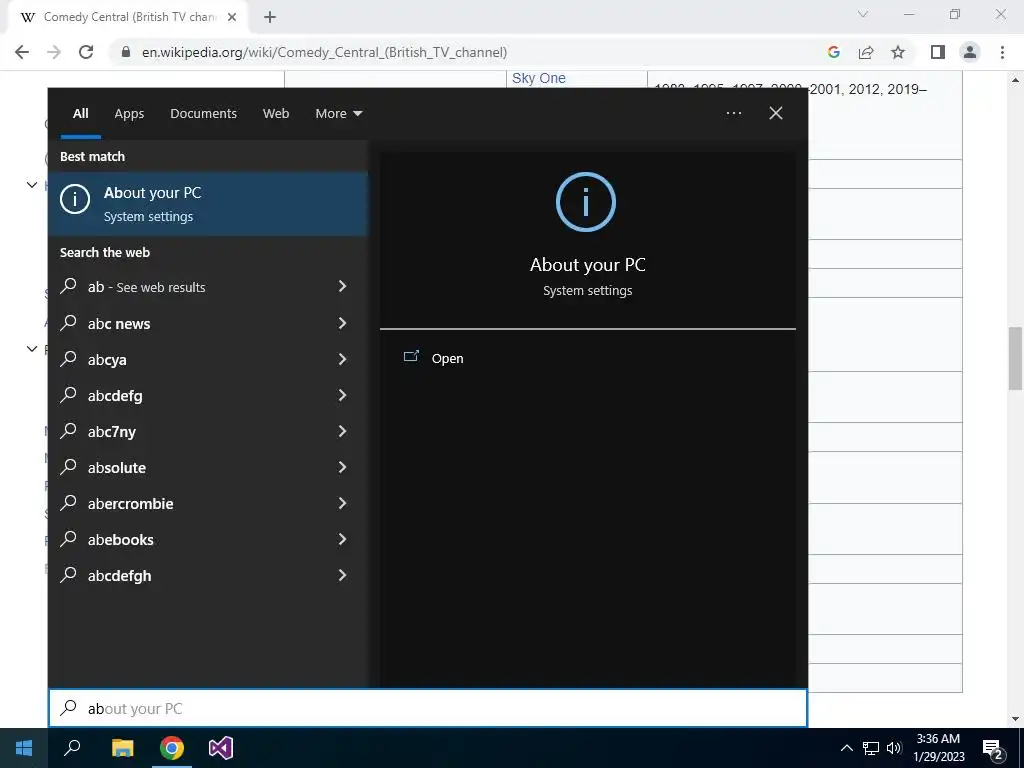
Task: Open the Chrome side panel icon
Action: tap(938, 52)
